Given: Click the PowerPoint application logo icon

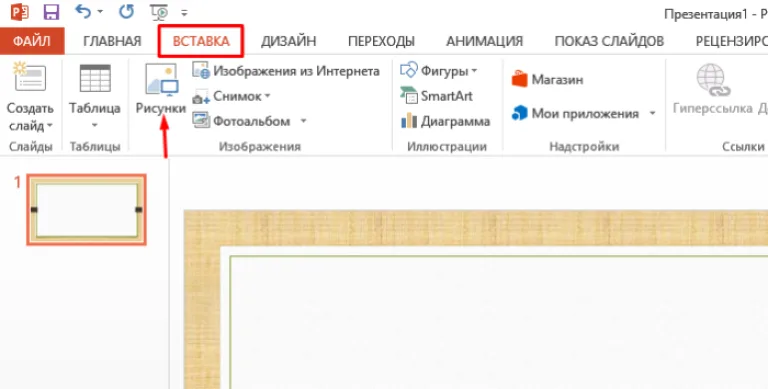Looking at the screenshot, I should [20, 12].
